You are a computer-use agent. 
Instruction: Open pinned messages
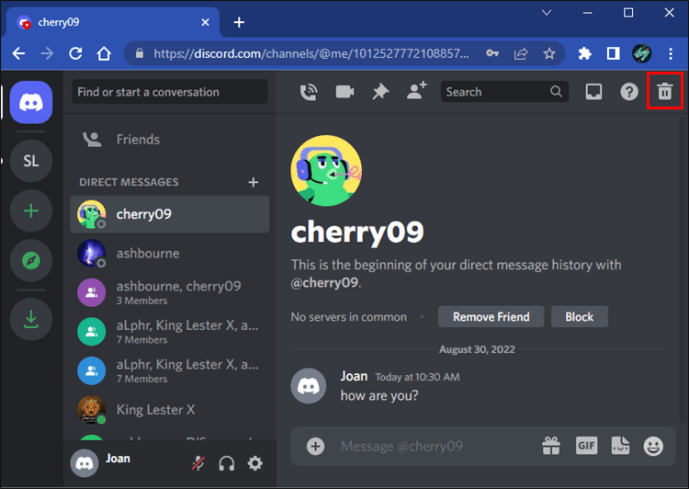tap(381, 92)
